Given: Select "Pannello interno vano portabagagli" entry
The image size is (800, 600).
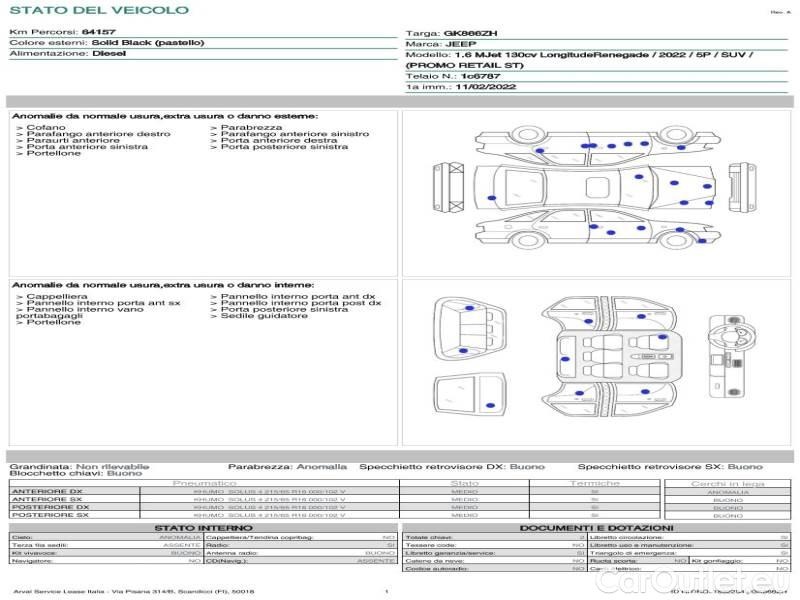Looking at the screenshot, I should point(80,312).
